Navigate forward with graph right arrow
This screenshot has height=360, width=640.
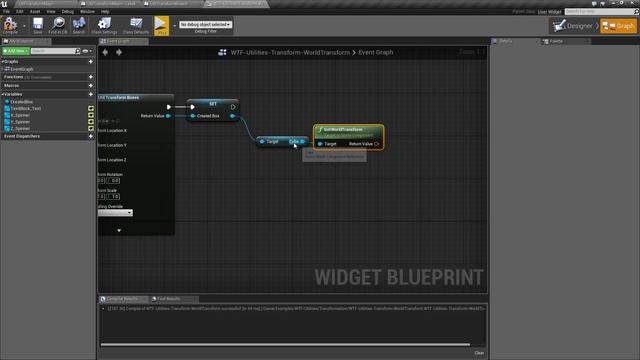pos(119,52)
